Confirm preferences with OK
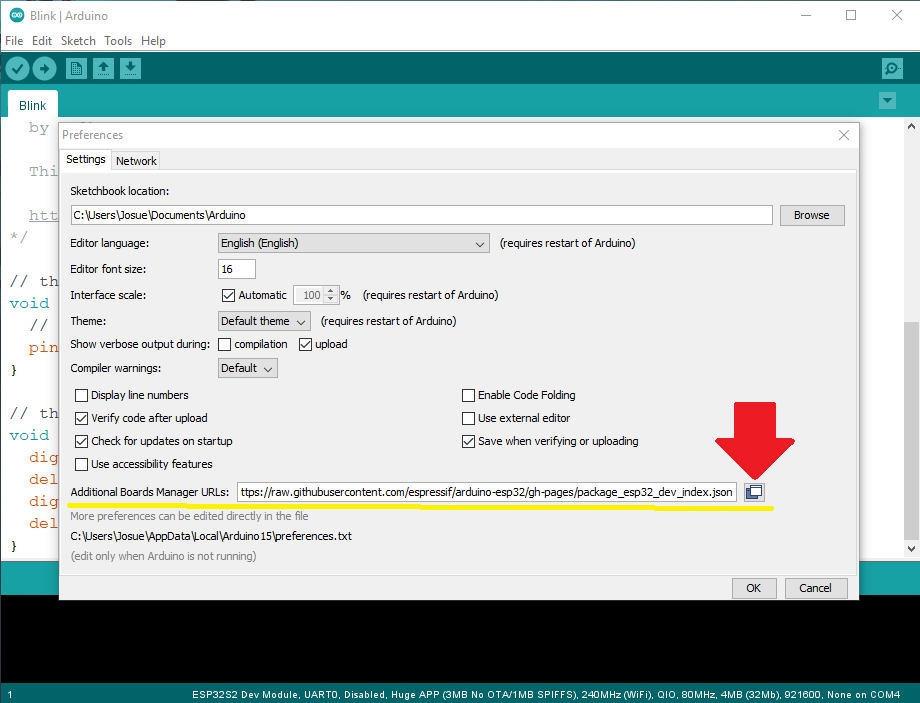Viewport: 920px width, 703px height. pos(754,588)
